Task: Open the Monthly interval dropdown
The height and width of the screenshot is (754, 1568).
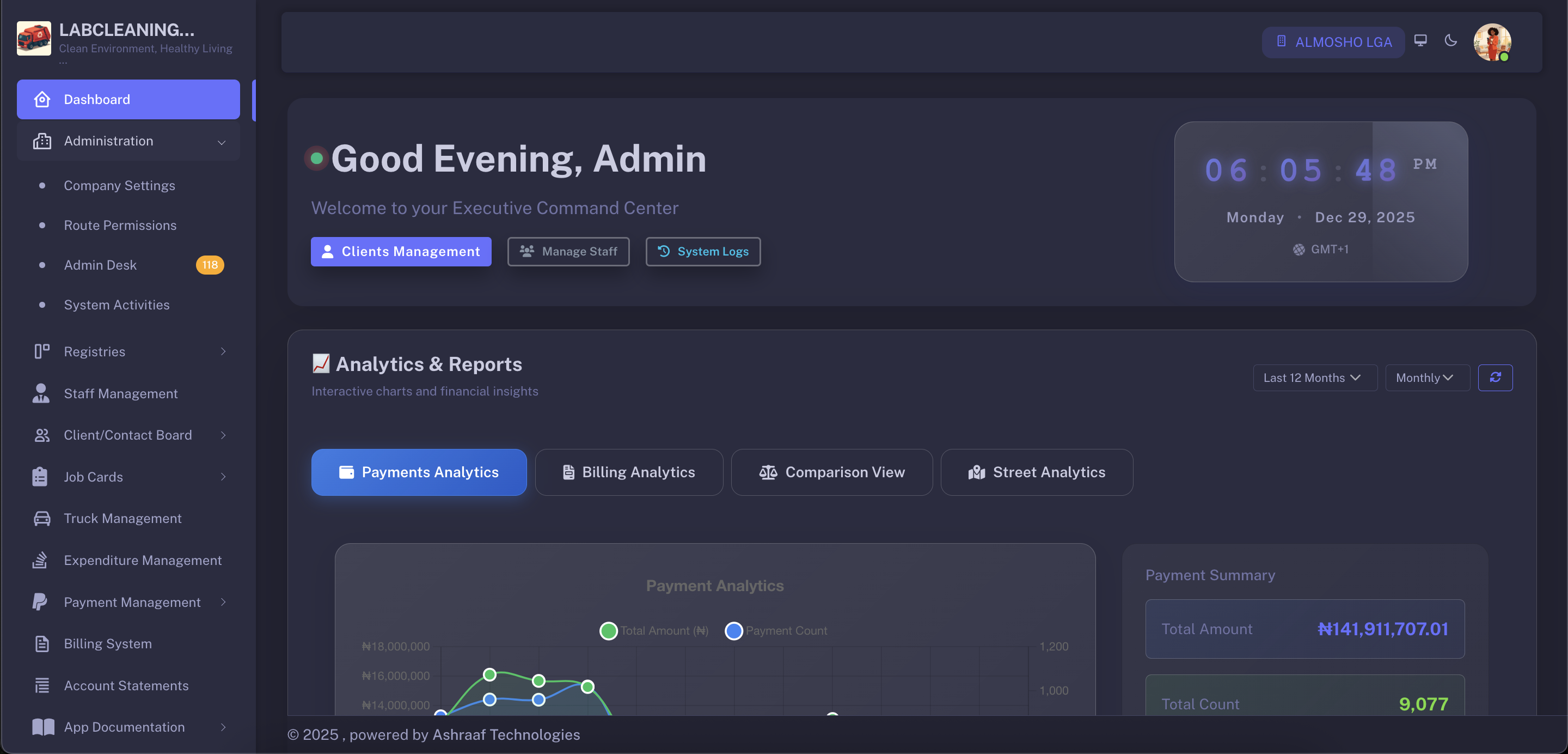Action: pyautogui.click(x=1426, y=378)
